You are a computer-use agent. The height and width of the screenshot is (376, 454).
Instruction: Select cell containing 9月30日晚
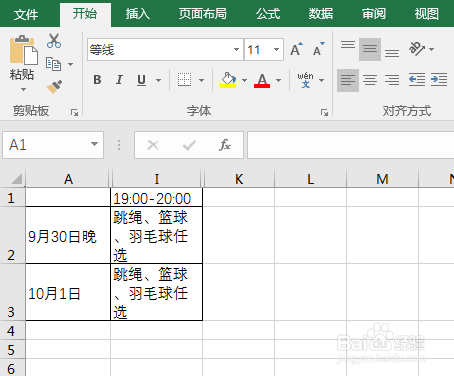click(68, 235)
